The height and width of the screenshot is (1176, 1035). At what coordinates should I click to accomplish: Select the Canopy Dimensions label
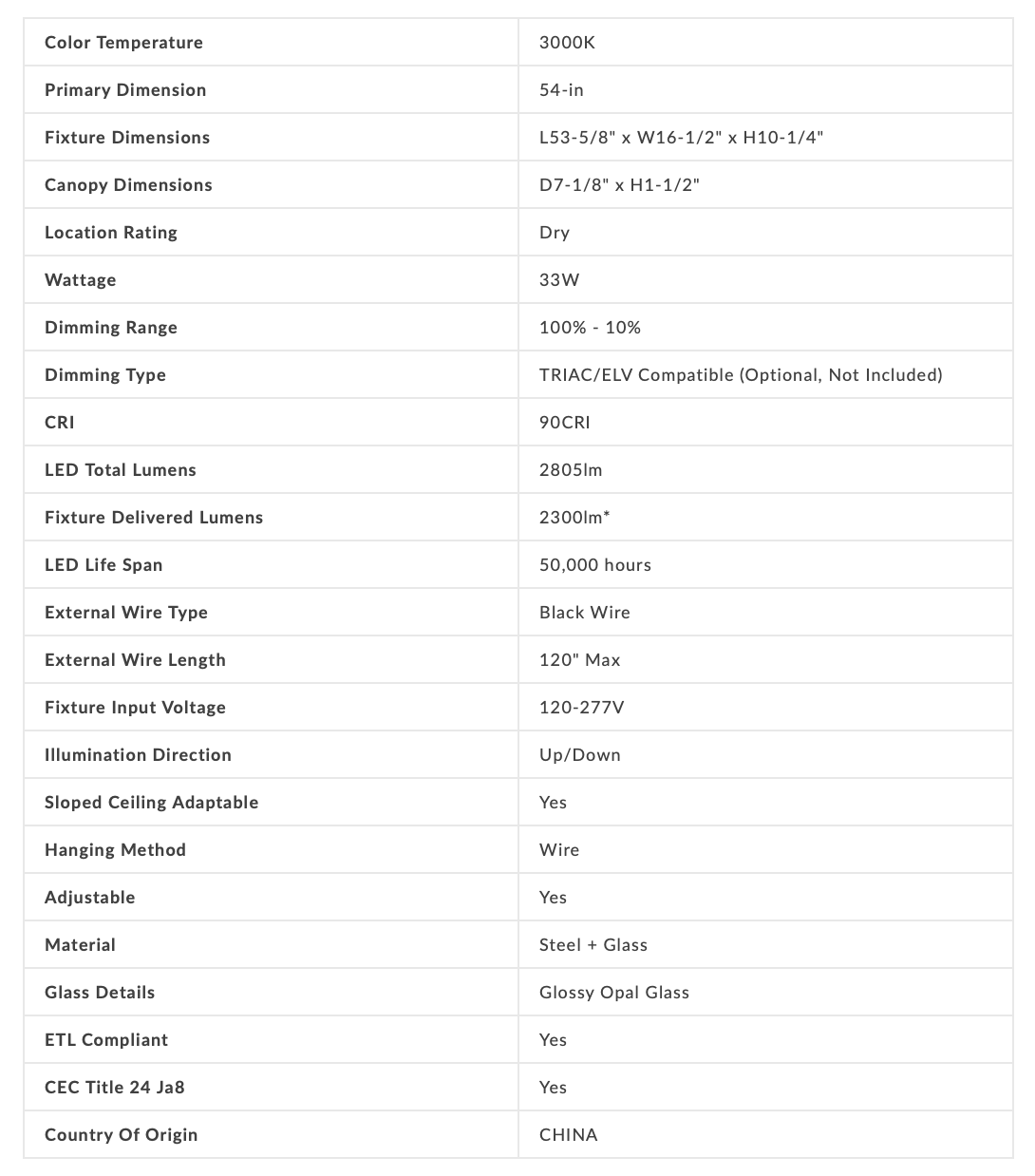128,185
